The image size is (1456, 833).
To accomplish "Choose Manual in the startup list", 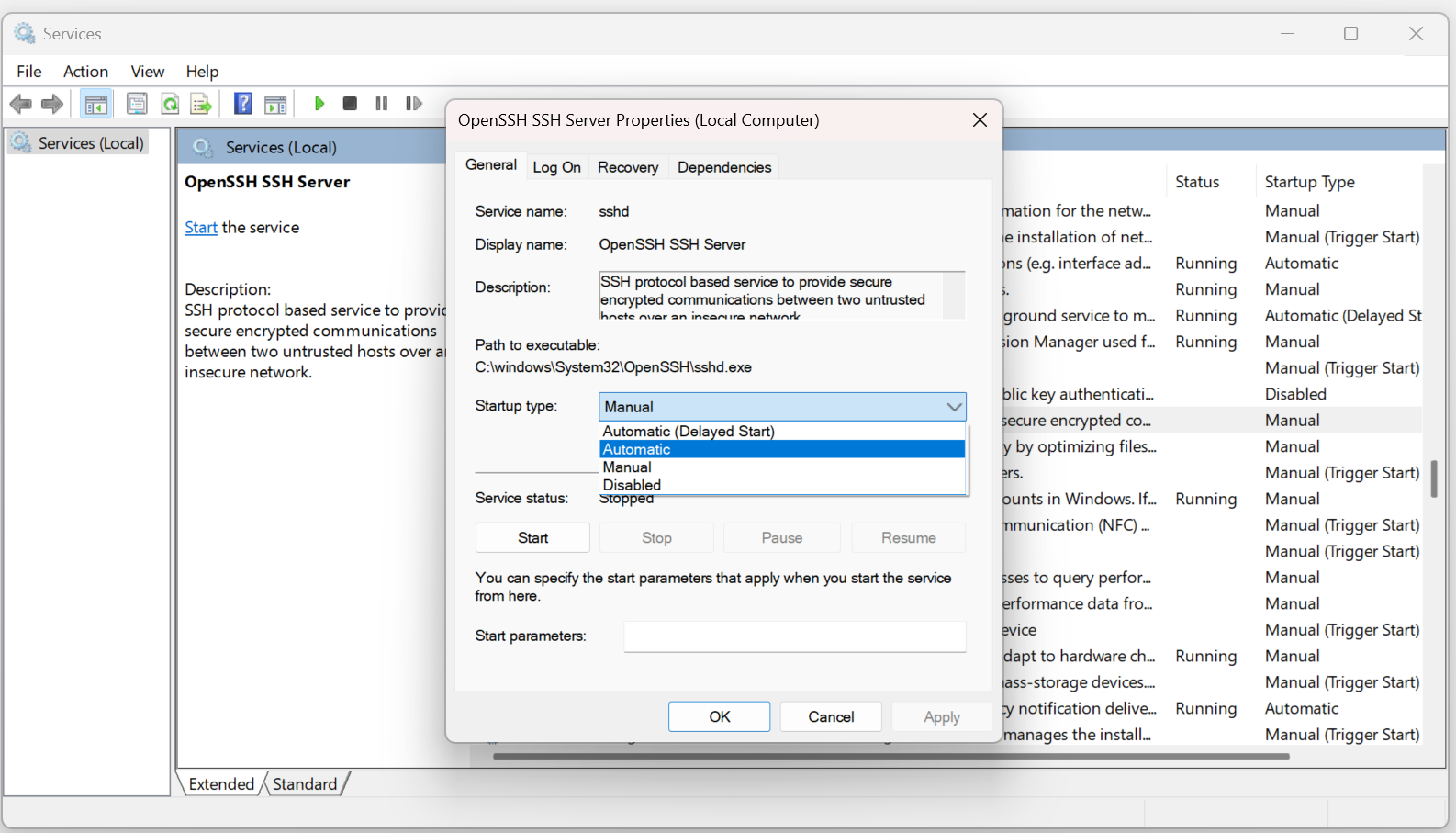I will [x=782, y=467].
